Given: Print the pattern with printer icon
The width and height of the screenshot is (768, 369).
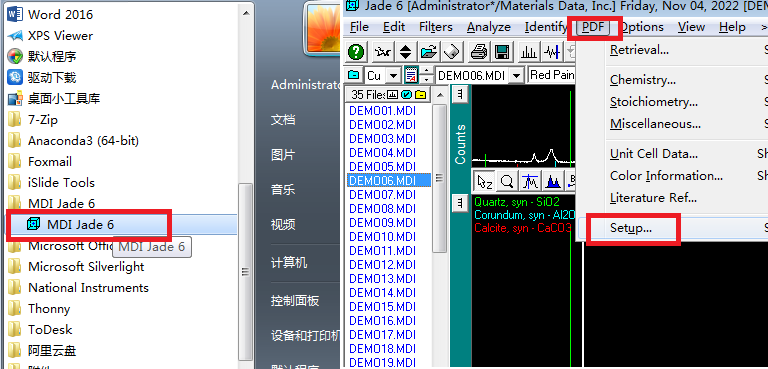Looking at the screenshot, I should point(479,51).
